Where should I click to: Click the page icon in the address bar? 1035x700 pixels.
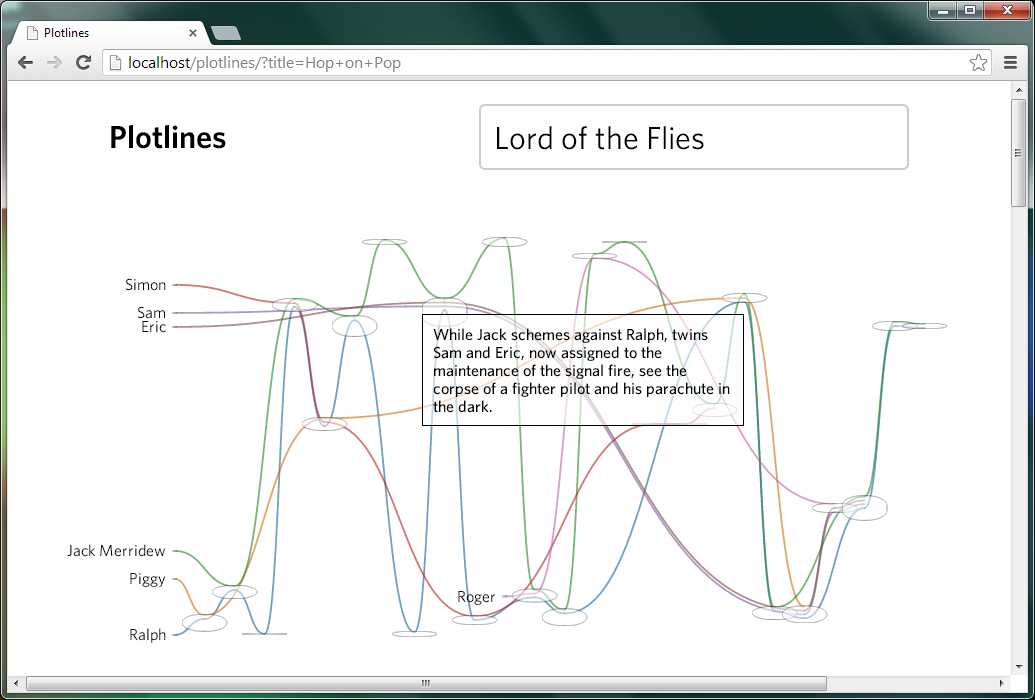(x=116, y=63)
